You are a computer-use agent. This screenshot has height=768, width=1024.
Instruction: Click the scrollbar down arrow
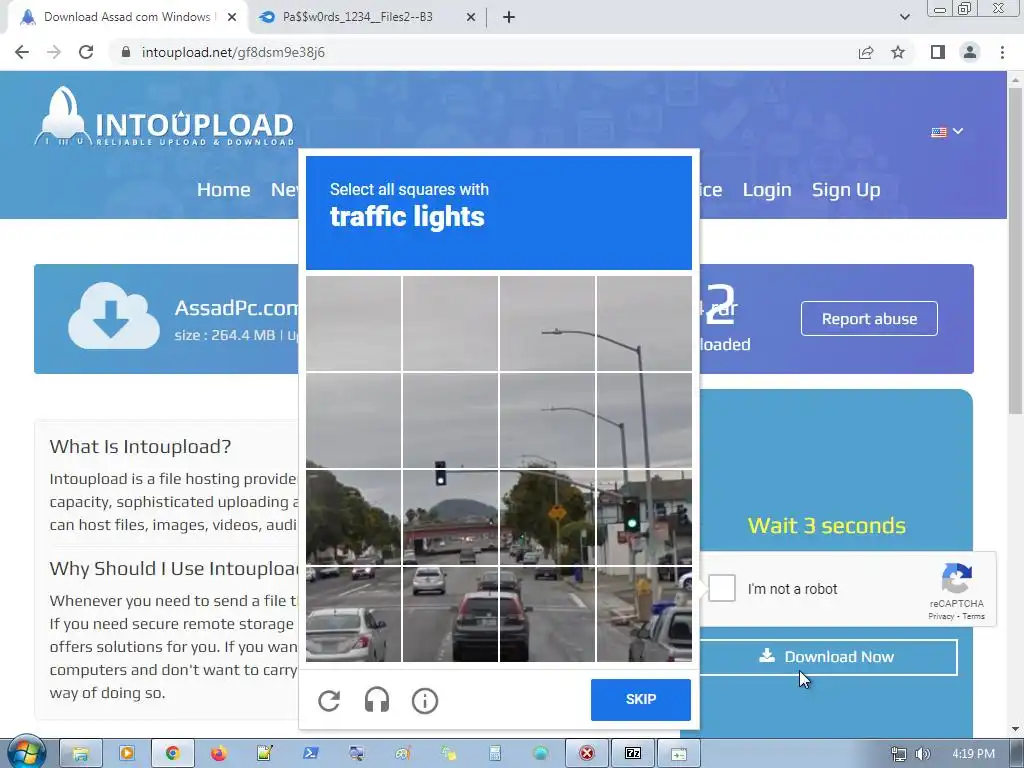[1016, 729]
